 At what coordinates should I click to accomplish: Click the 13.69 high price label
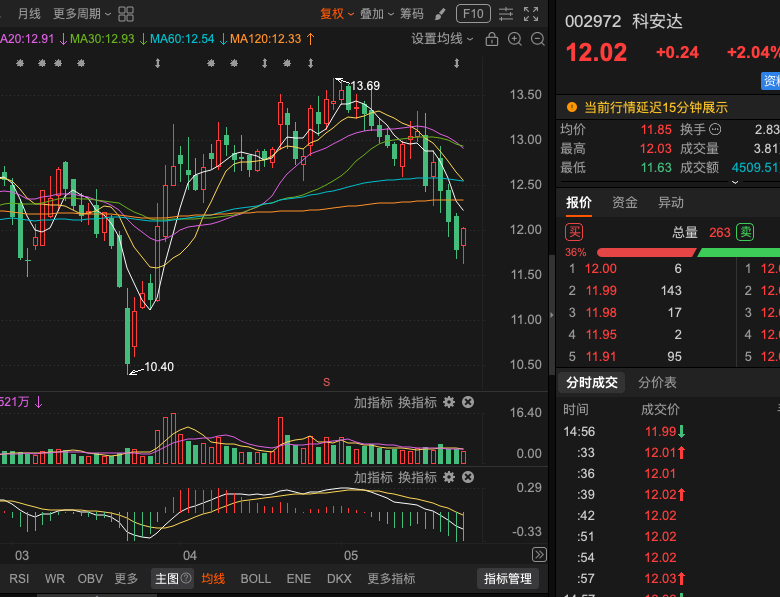point(365,86)
